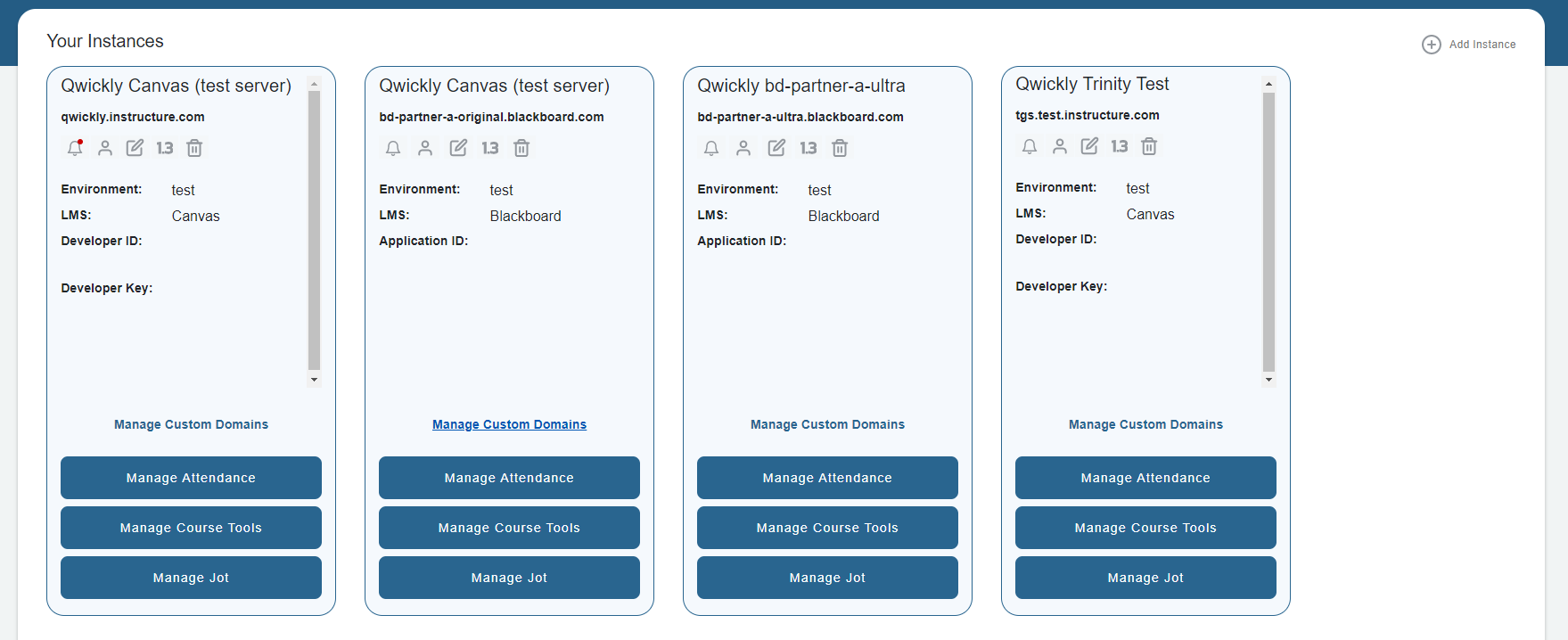1568x640 pixels.
Task: Delete the qwickly.instructure.com instance via trash icon
Action: 194,148
